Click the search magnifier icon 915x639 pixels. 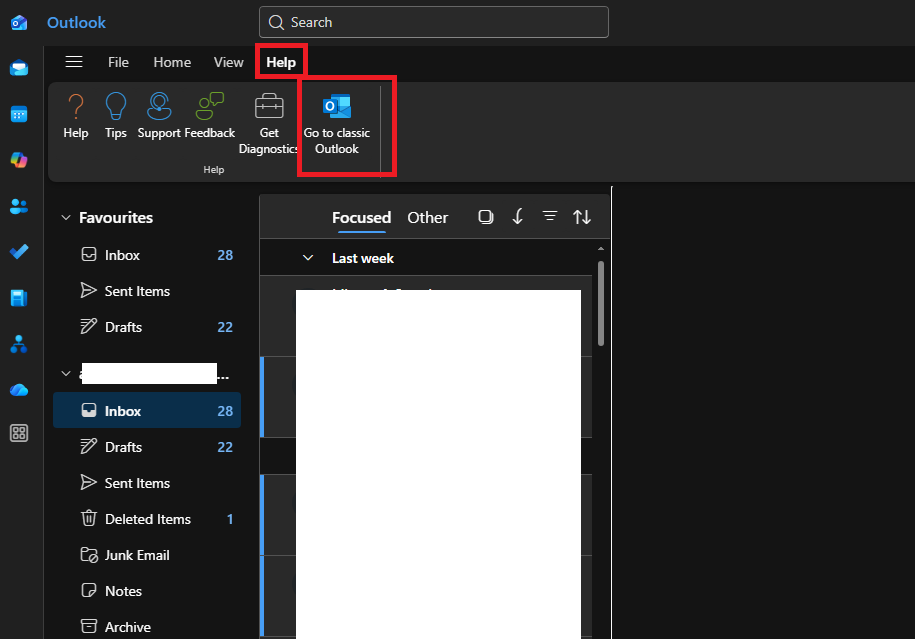(276, 22)
